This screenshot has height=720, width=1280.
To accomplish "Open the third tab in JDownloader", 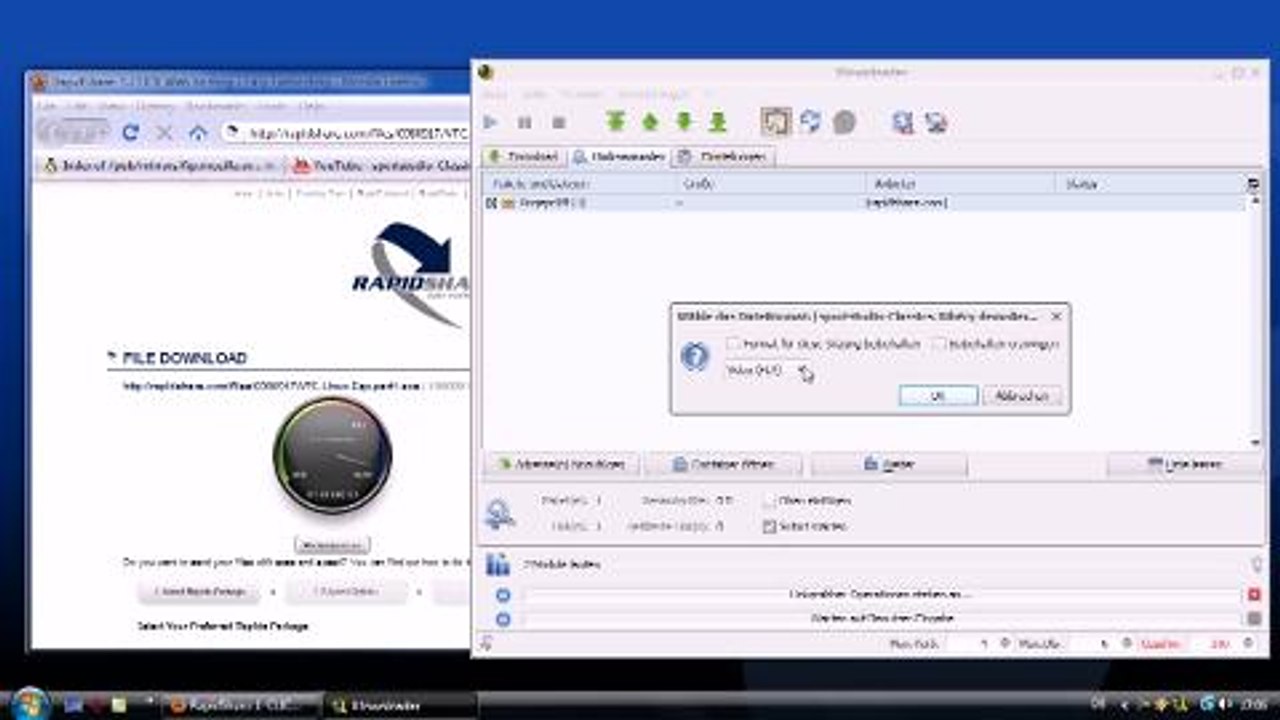I will (724, 157).
